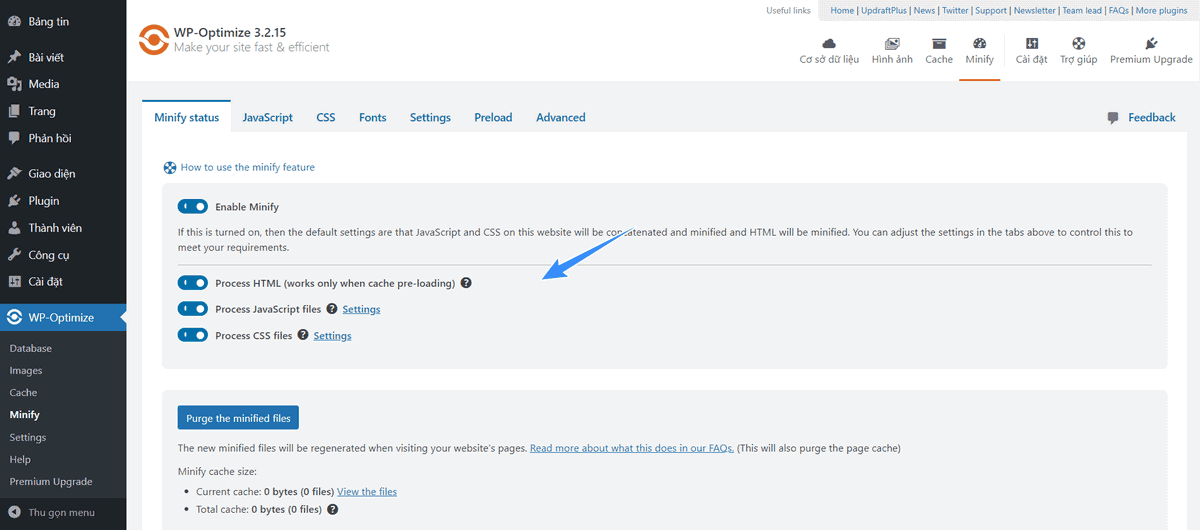This screenshot has width=1200, height=530.
Task: Open the Cơ sở dữ liệu cloud icon
Action: (x=829, y=44)
